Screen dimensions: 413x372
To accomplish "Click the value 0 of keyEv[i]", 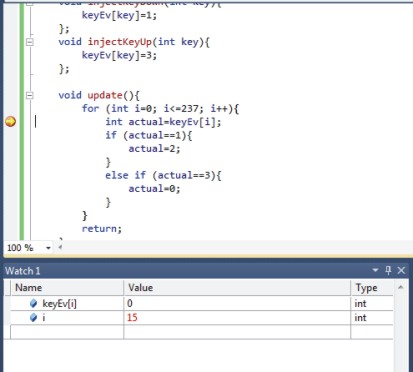I will pyautogui.click(x=130, y=303).
